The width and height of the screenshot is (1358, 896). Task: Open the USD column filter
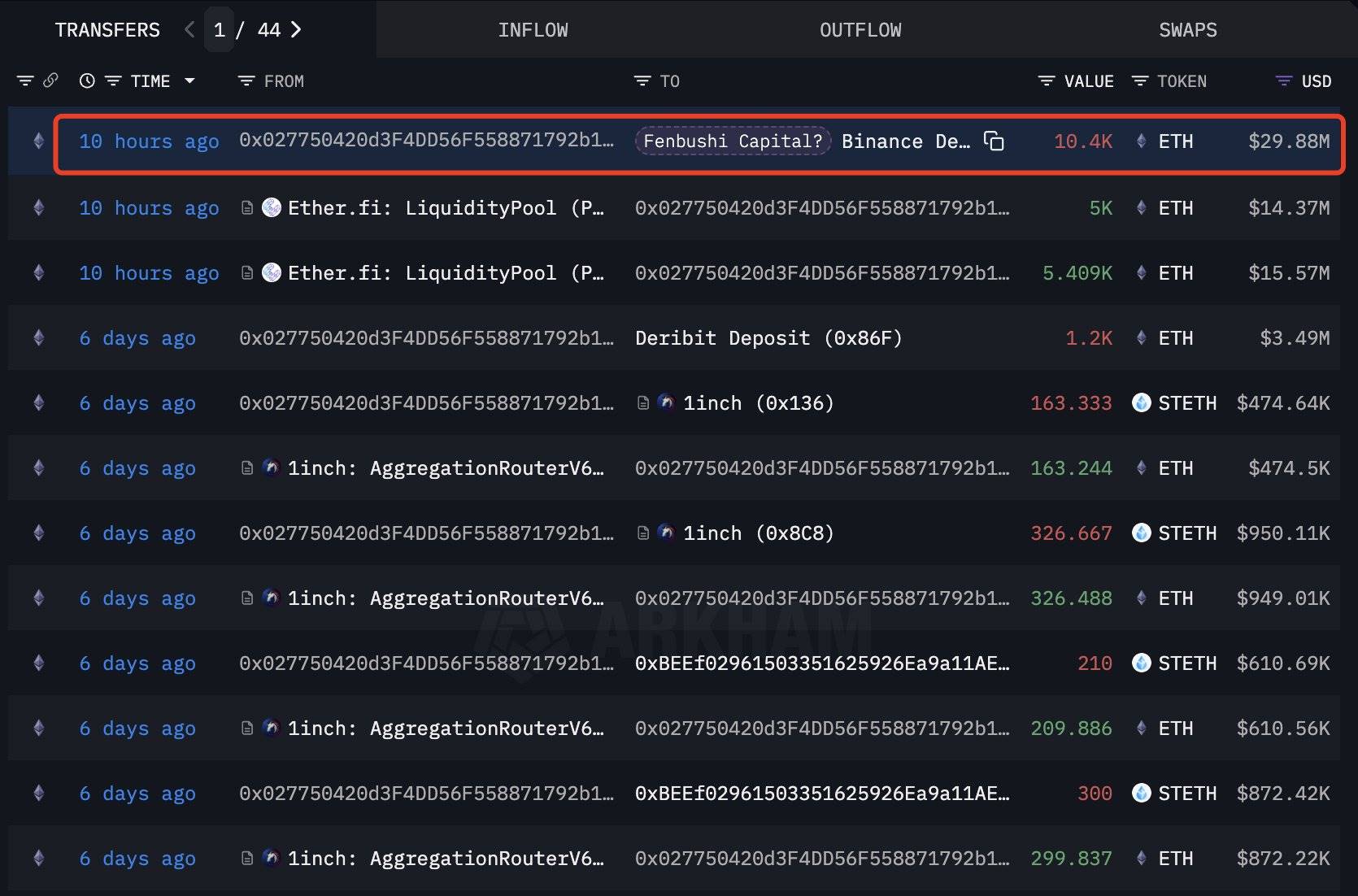pyautogui.click(x=1284, y=80)
